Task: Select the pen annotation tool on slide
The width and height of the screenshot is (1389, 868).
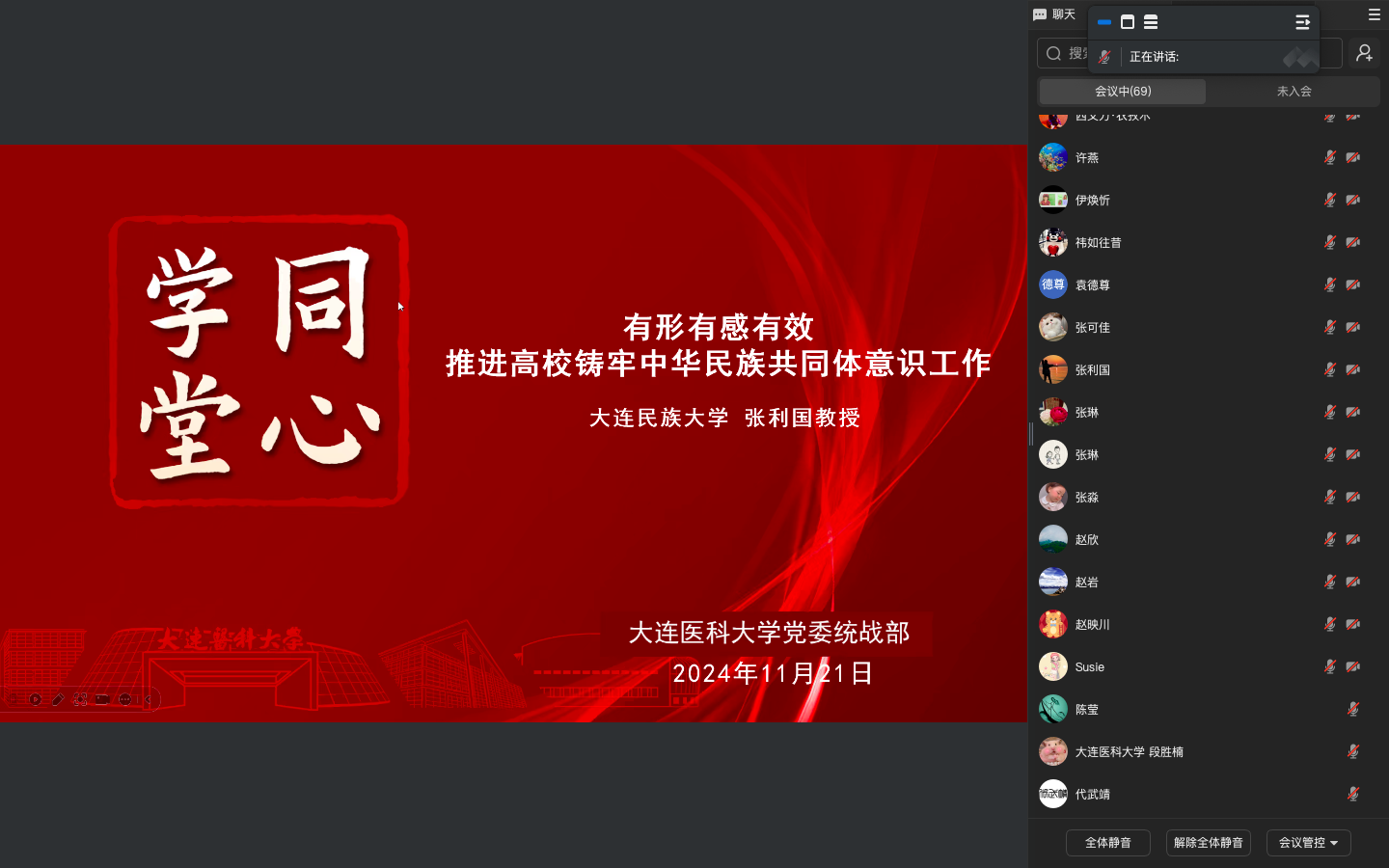Action: click(58, 699)
